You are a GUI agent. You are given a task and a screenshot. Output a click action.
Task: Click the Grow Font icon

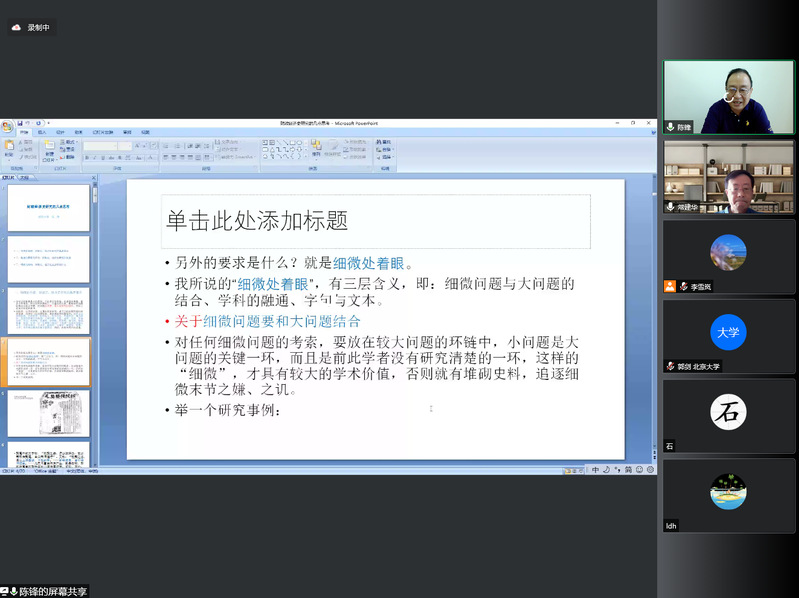coord(137,146)
